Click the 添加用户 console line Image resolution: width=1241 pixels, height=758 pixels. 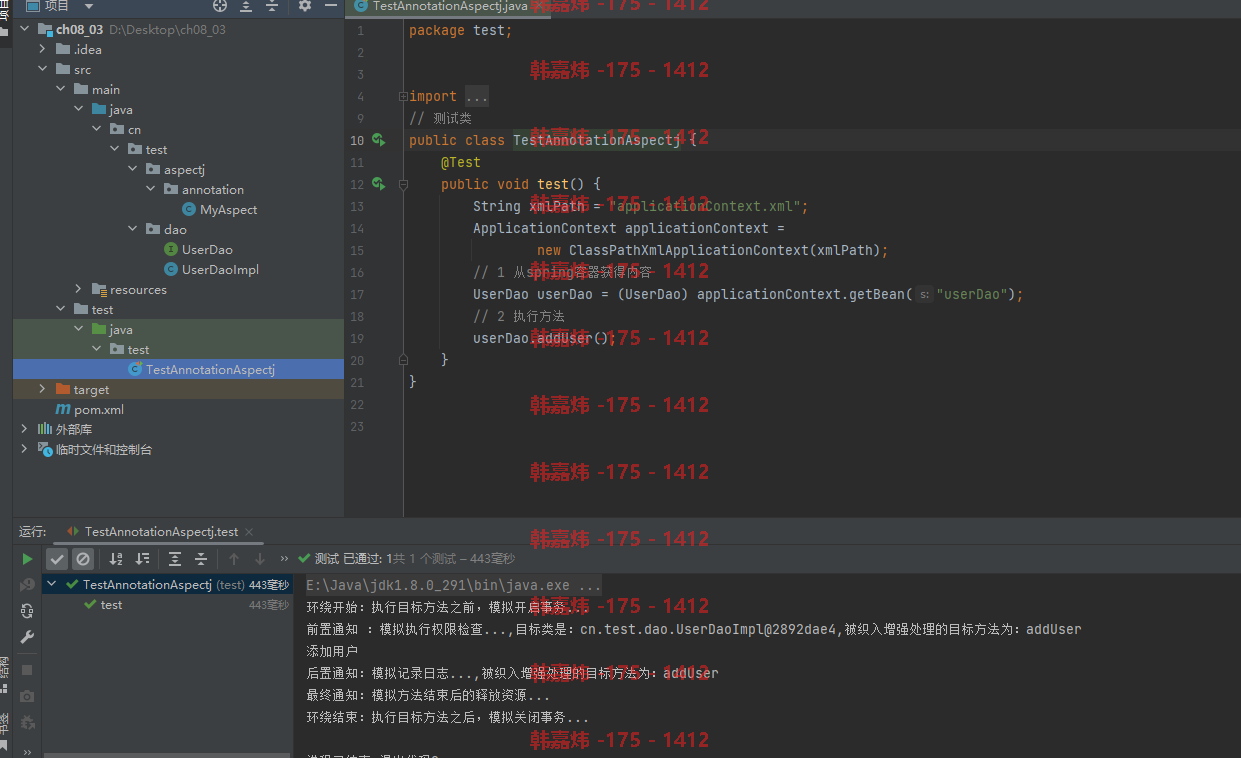pos(332,651)
